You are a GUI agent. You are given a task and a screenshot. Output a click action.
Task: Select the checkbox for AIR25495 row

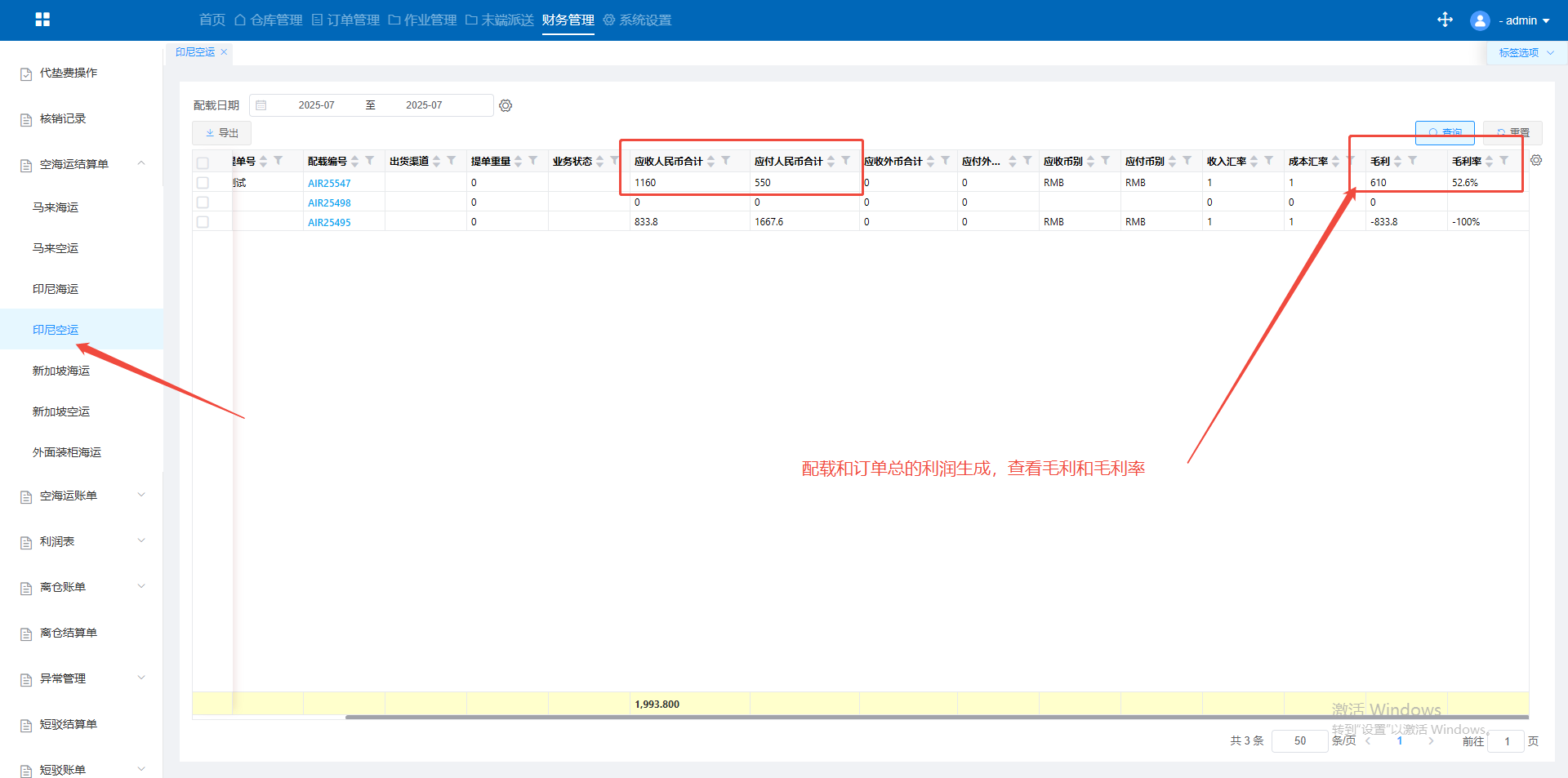[x=203, y=222]
